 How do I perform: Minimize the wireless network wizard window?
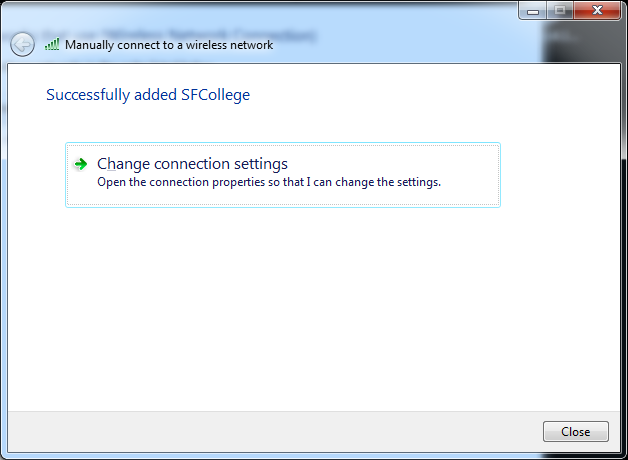[533, 10]
